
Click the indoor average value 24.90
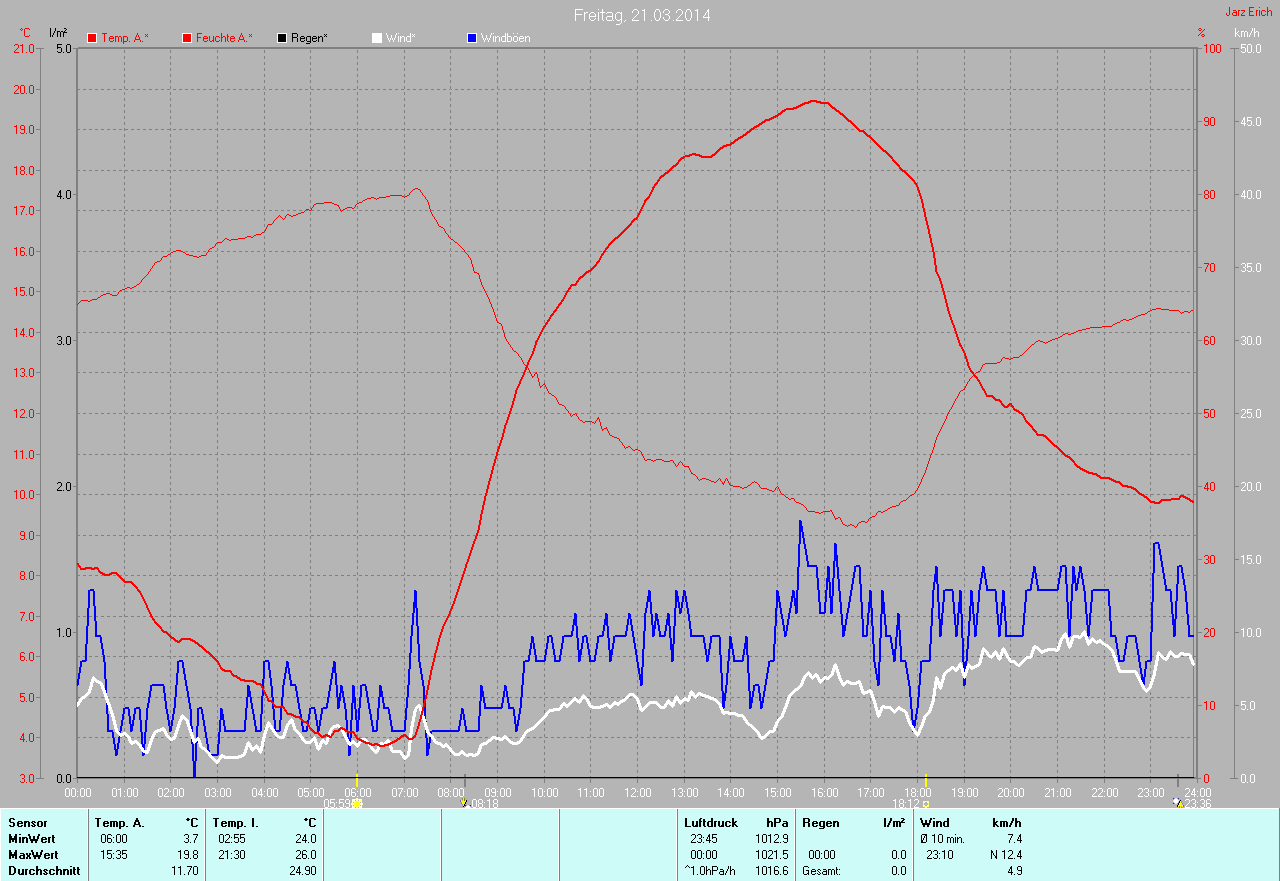coord(301,871)
